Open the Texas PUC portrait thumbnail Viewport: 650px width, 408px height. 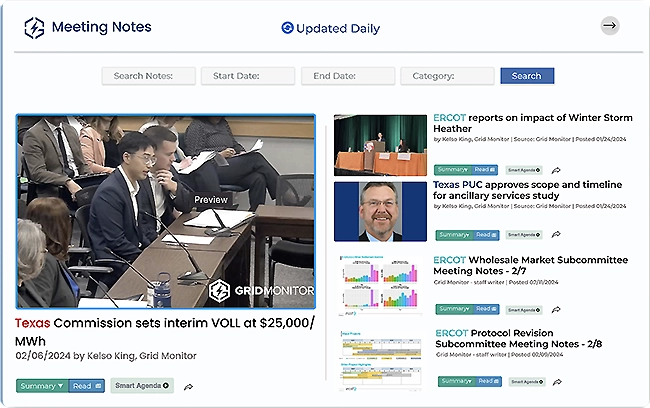(380, 211)
